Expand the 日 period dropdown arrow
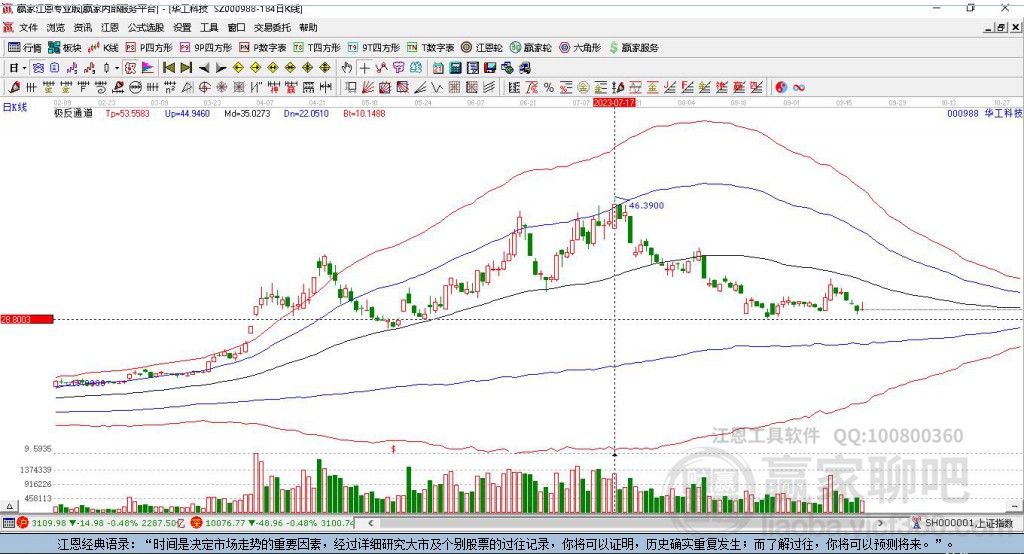This screenshot has width=1024, height=554. click(24, 68)
